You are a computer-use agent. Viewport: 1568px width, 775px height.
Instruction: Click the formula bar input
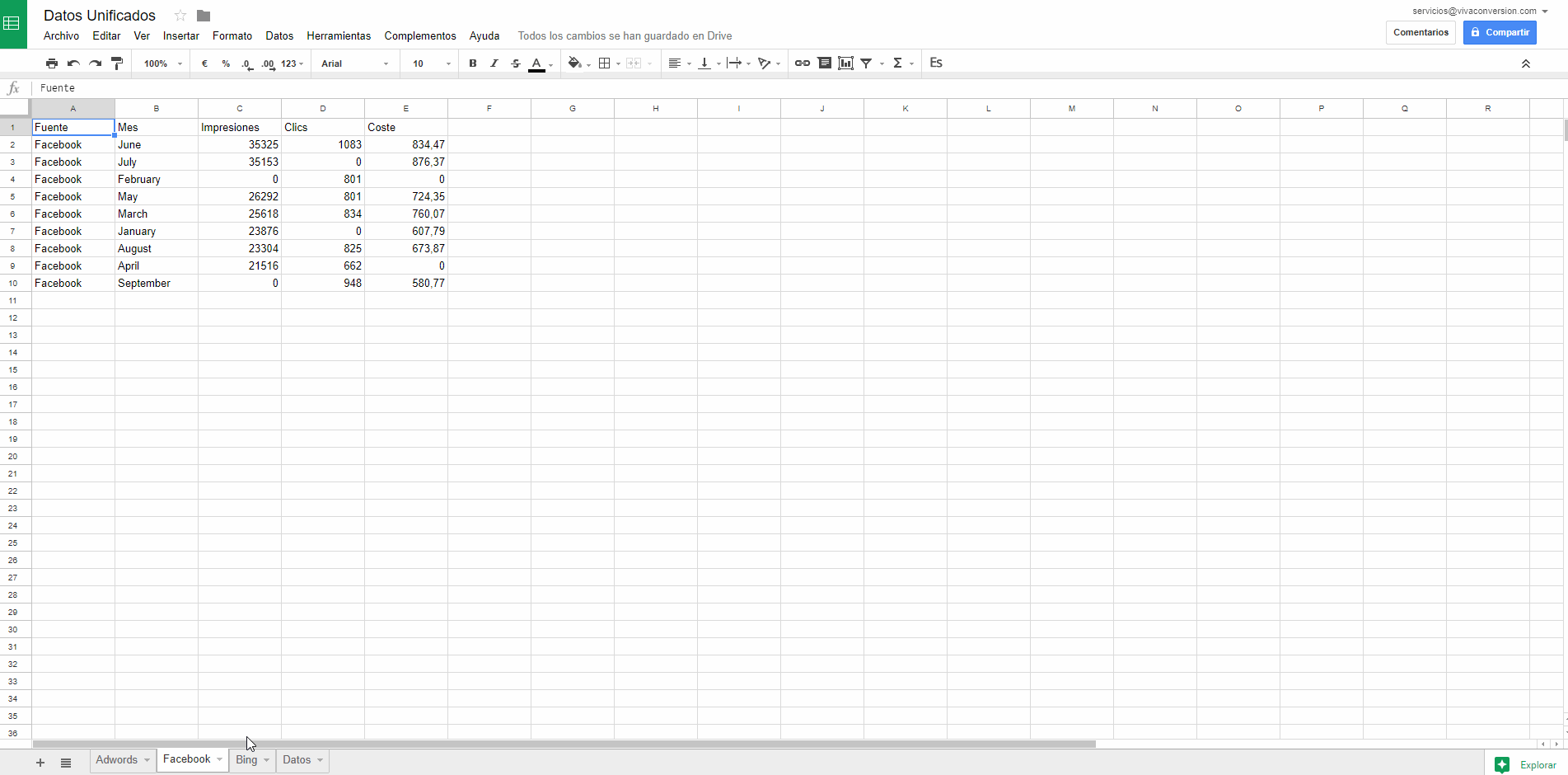(799, 88)
